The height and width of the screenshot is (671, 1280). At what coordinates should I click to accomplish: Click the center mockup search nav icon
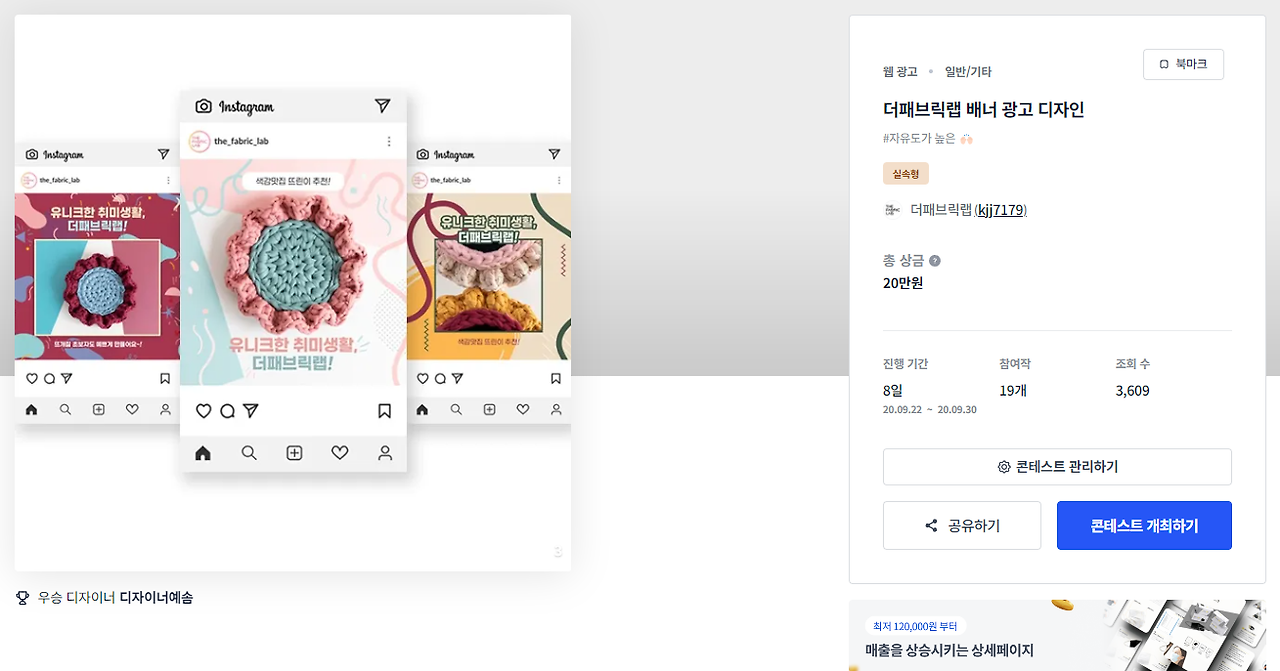tap(249, 453)
